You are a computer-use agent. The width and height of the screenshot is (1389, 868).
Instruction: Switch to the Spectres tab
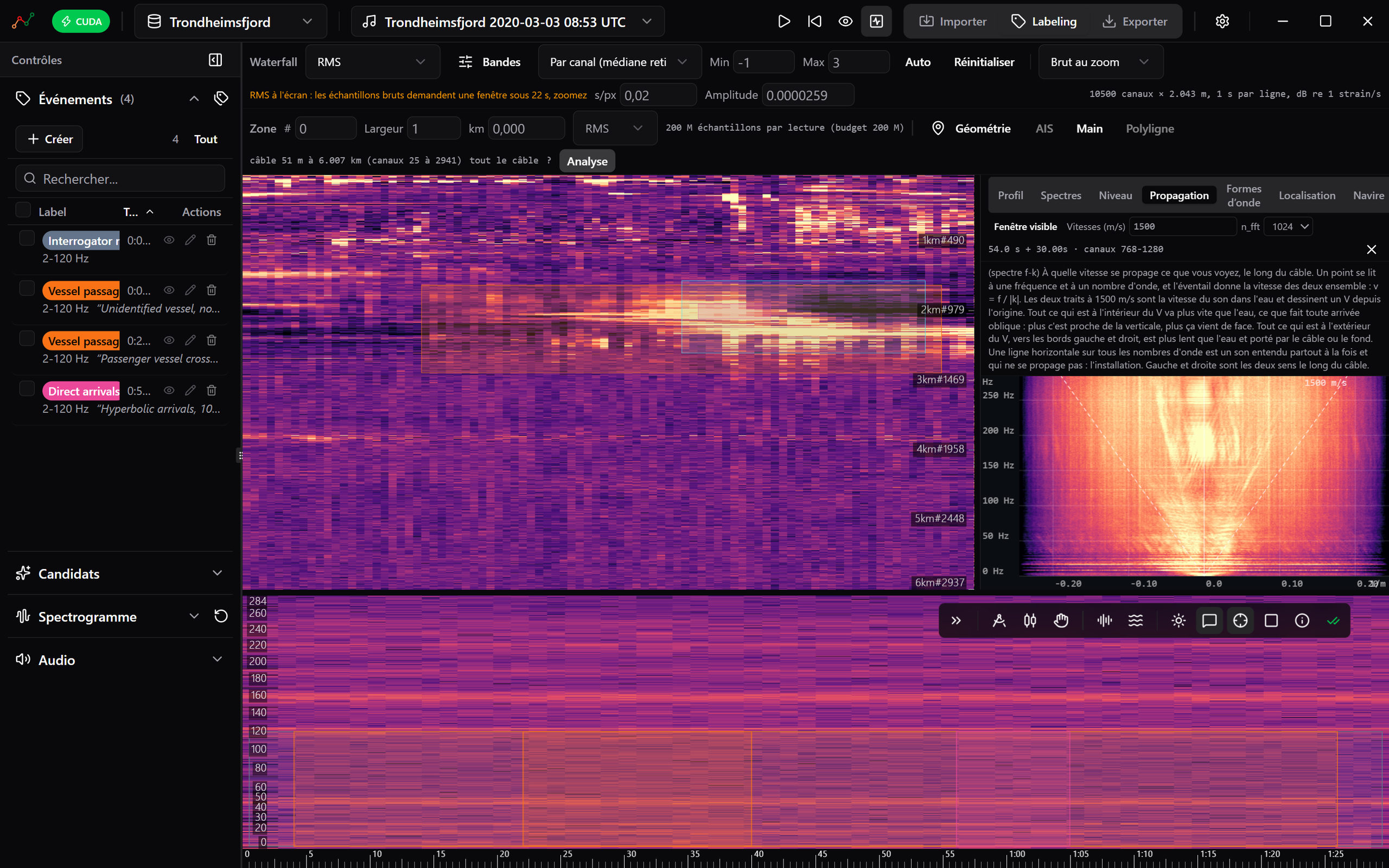pyautogui.click(x=1061, y=196)
